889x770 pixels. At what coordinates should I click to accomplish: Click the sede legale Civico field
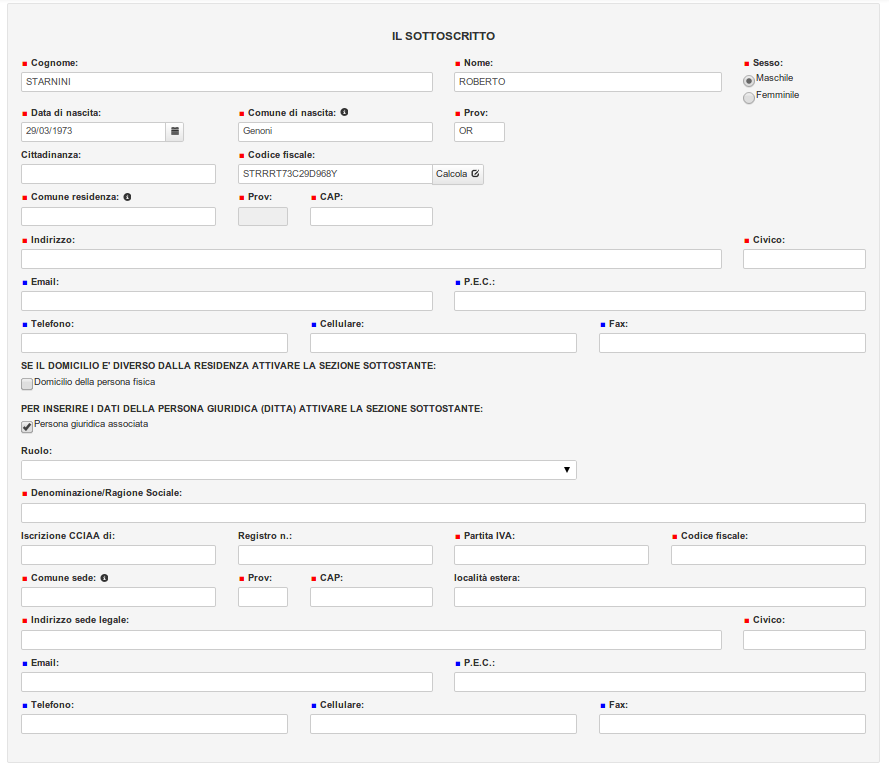805,640
